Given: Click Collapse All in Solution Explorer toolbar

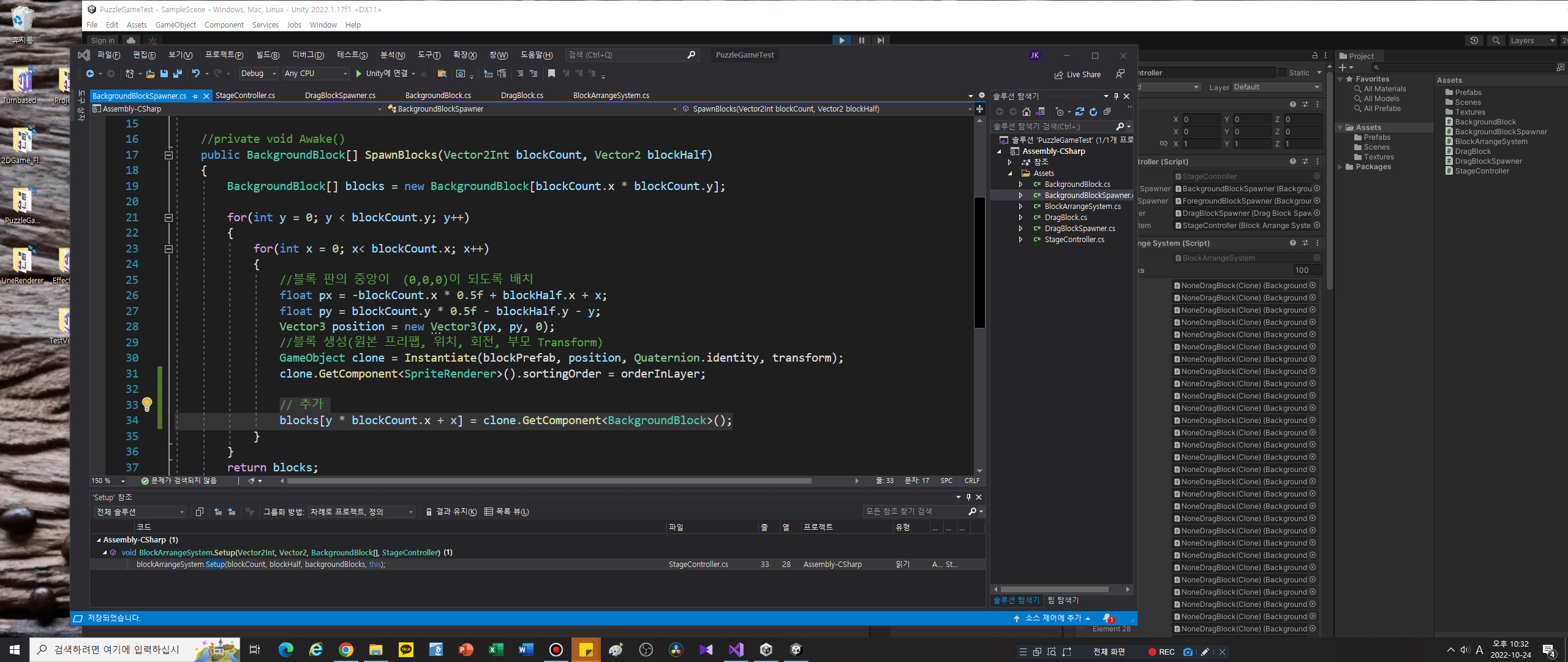Looking at the screenshot, I should [1107, 112].
